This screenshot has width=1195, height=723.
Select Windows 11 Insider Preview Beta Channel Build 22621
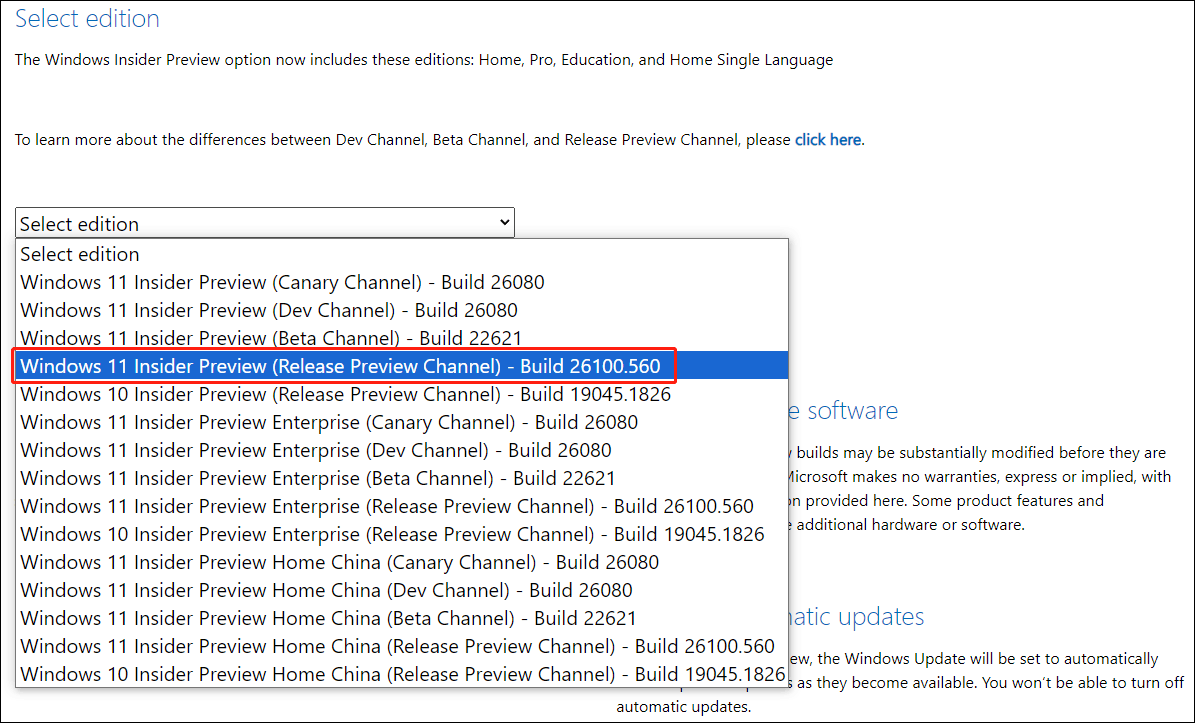267,338
